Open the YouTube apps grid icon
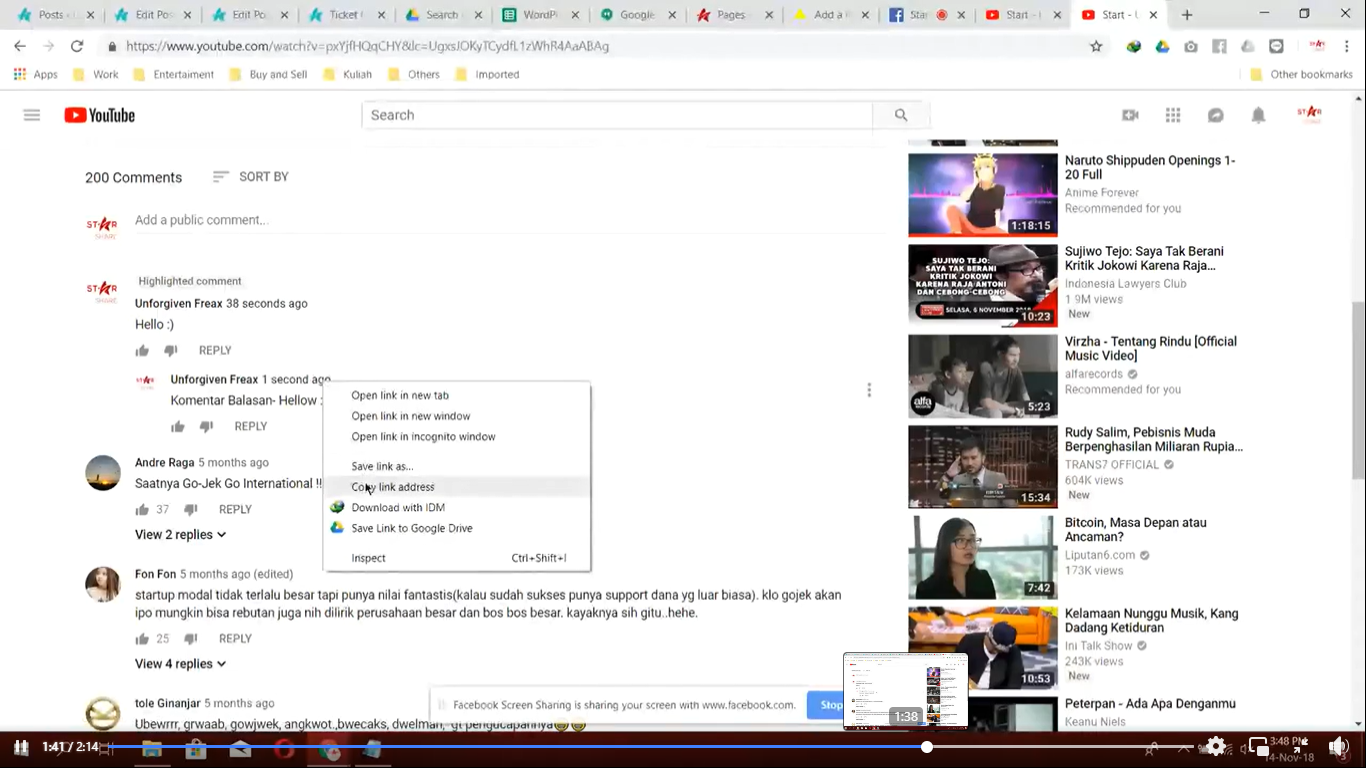This screenshot has width=1366, height=768. (1173, 115)
